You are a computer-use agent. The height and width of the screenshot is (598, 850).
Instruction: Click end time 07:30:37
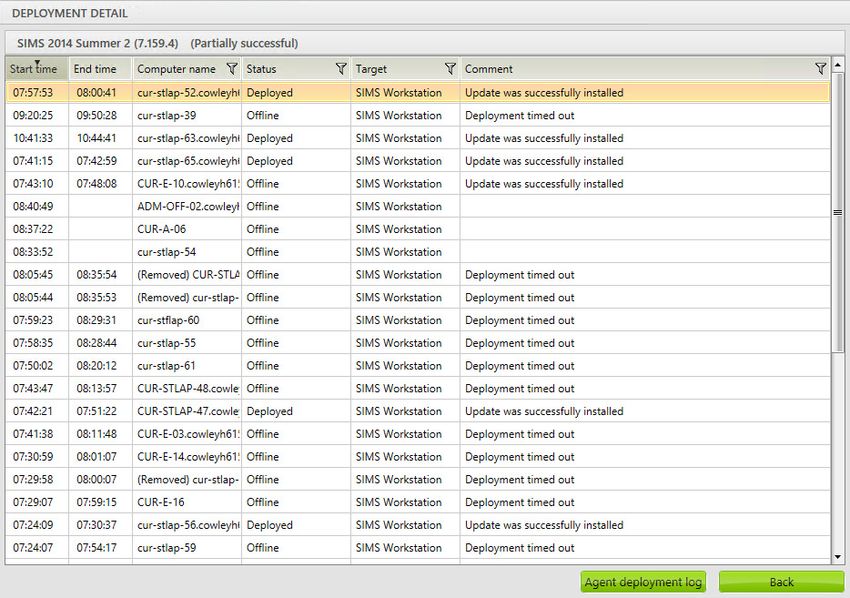pyautogui.click(x=96, y=525)
